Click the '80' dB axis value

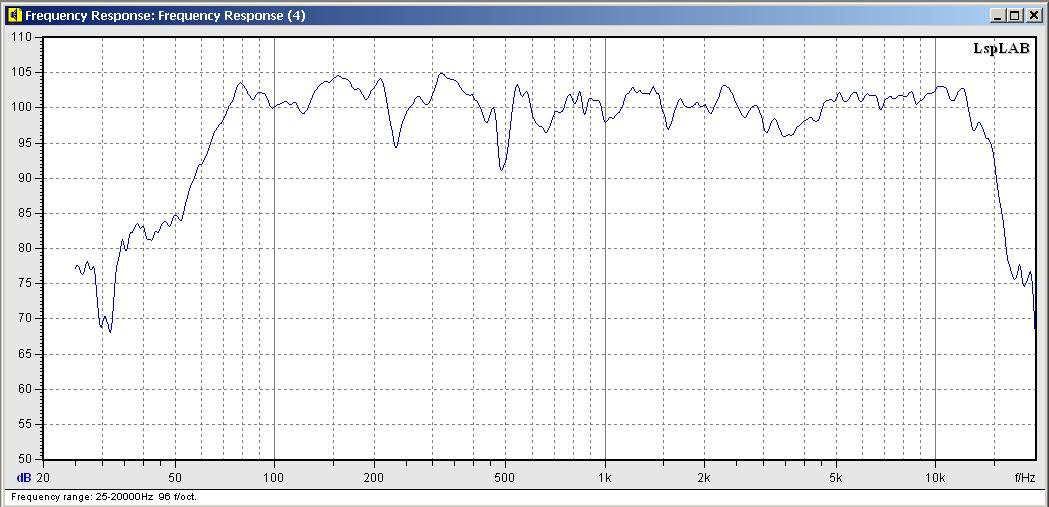click(25, 248)
